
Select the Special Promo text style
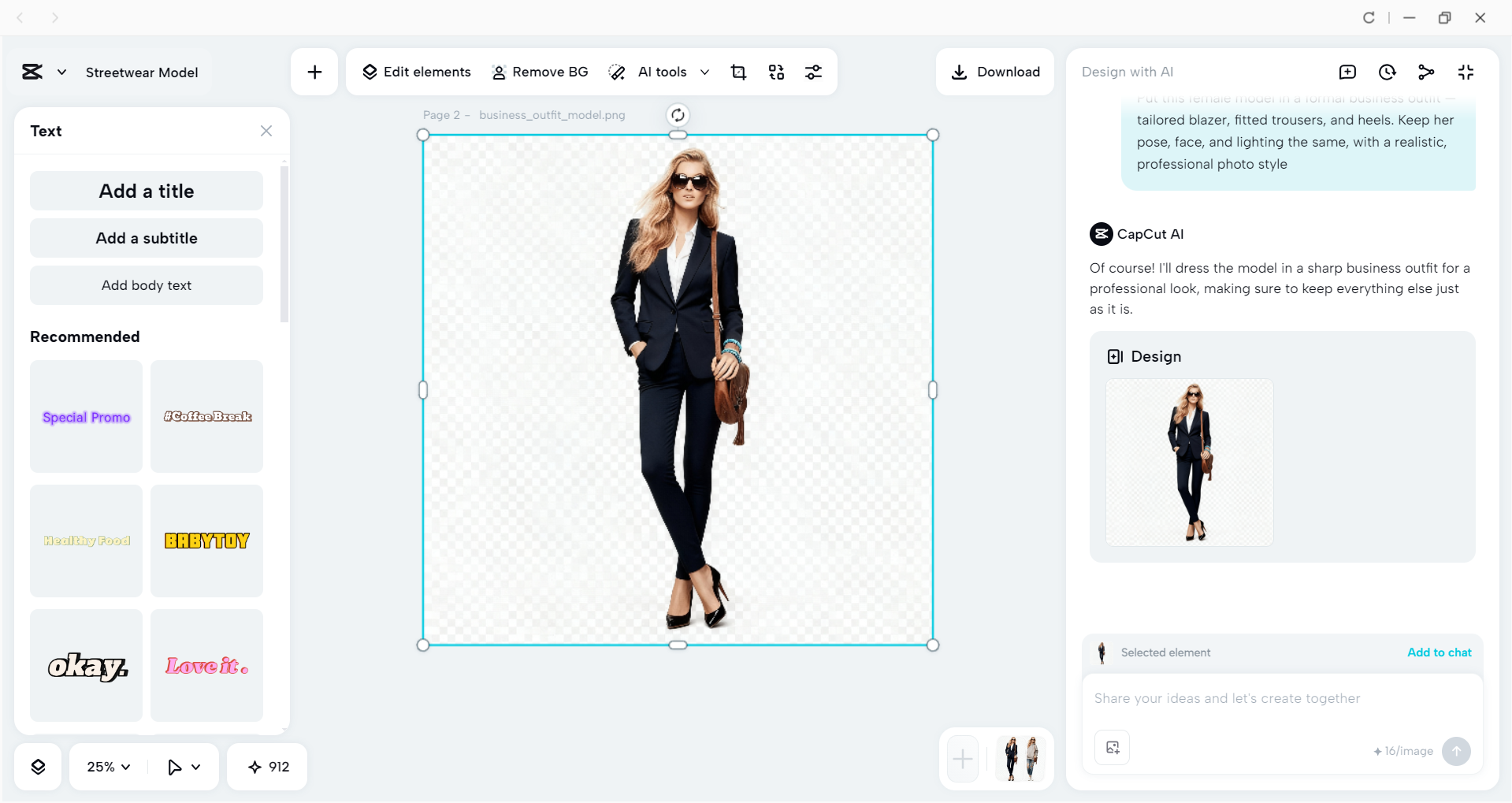(x=85, y=416)
